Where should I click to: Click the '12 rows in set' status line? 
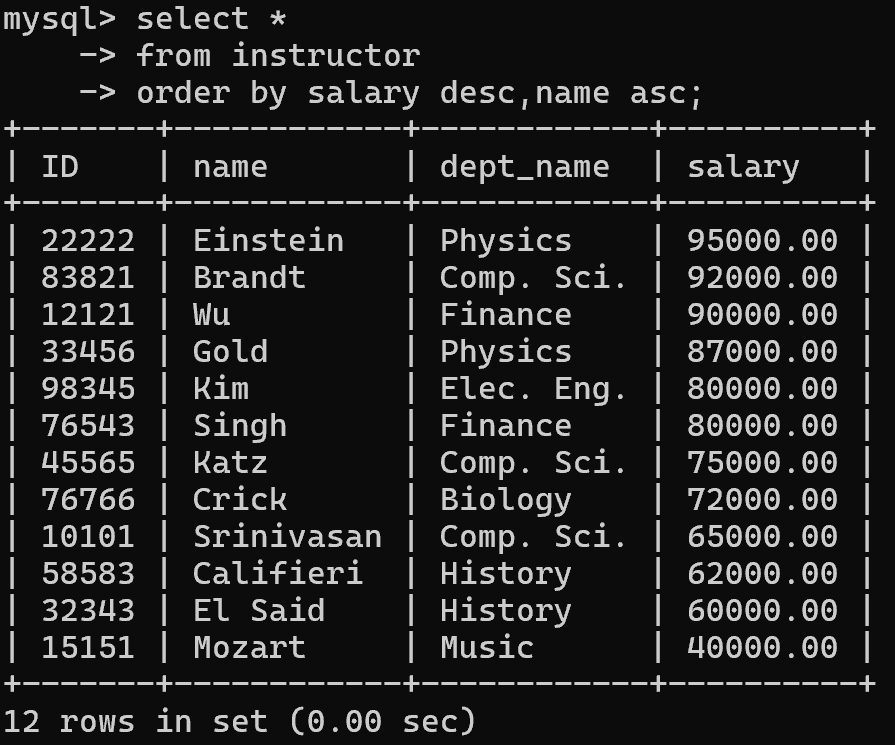point(239,720)
